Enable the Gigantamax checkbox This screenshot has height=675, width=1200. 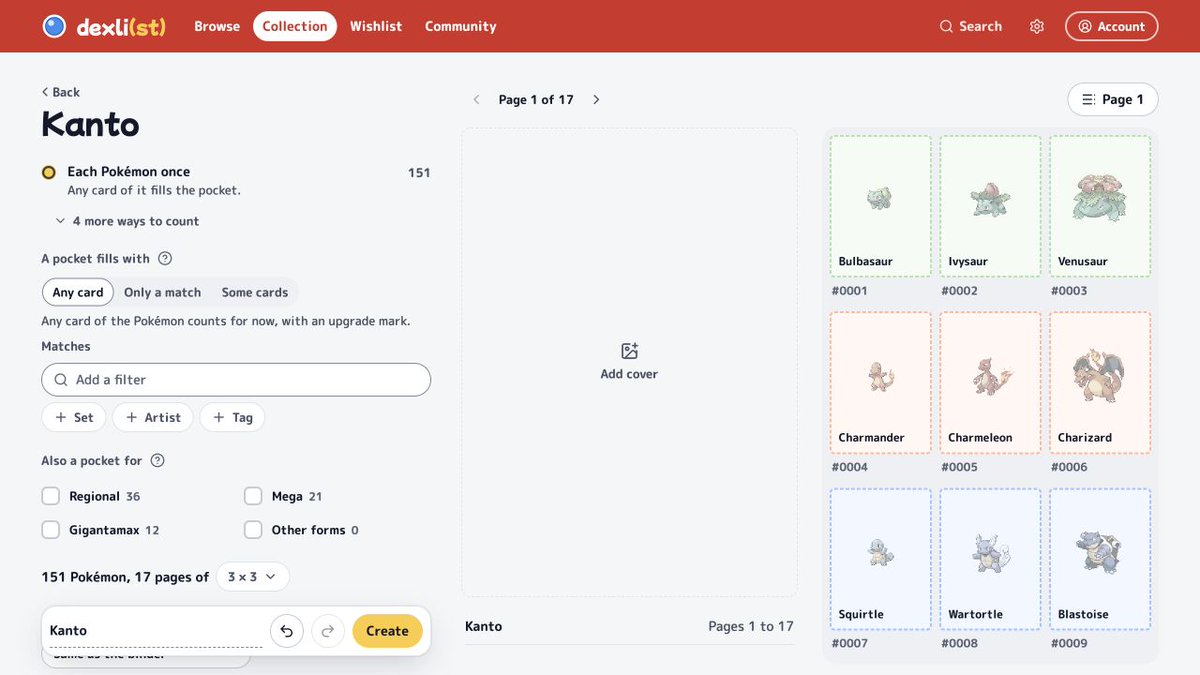(x=51, y=530)
